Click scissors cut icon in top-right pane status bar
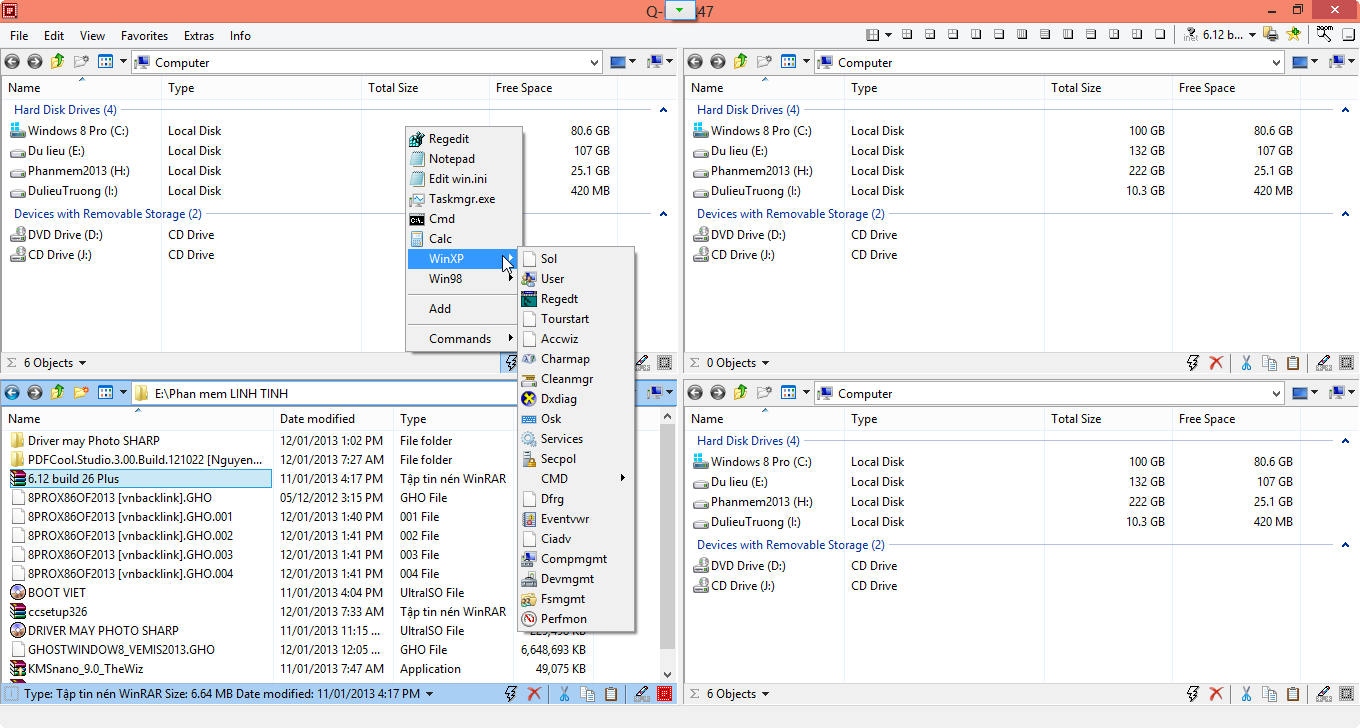Viewport: 1360px width, 728px height. pos(1246,363)
